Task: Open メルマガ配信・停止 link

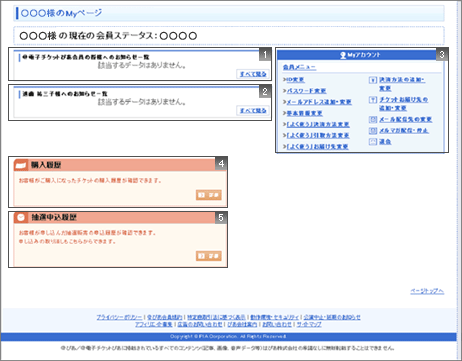Action: click(x=404, y=130)
